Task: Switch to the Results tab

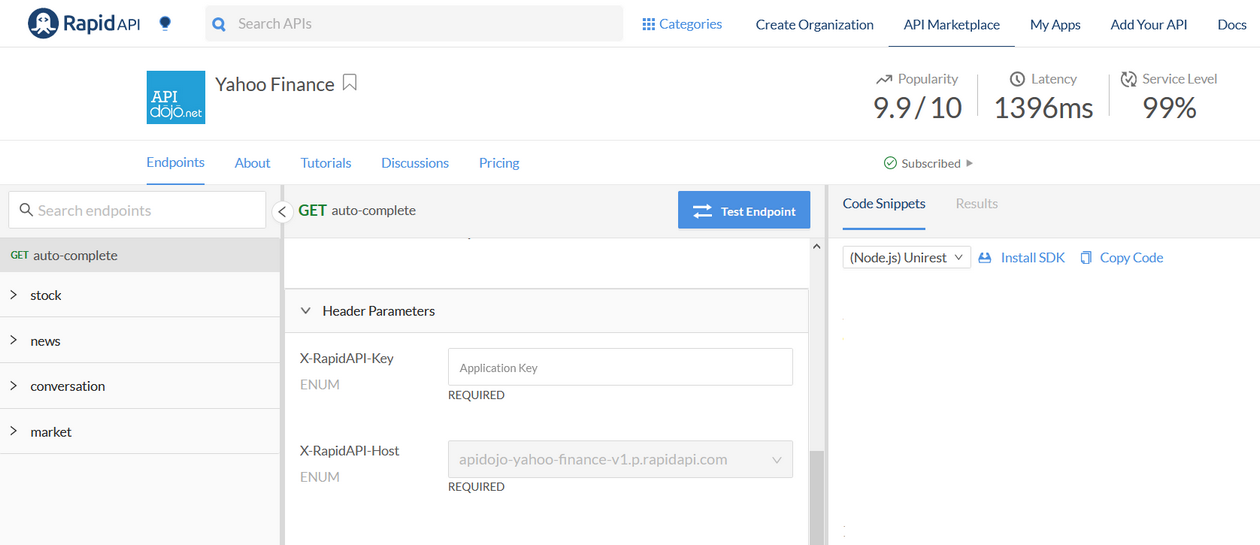Action: click(976, 204)
